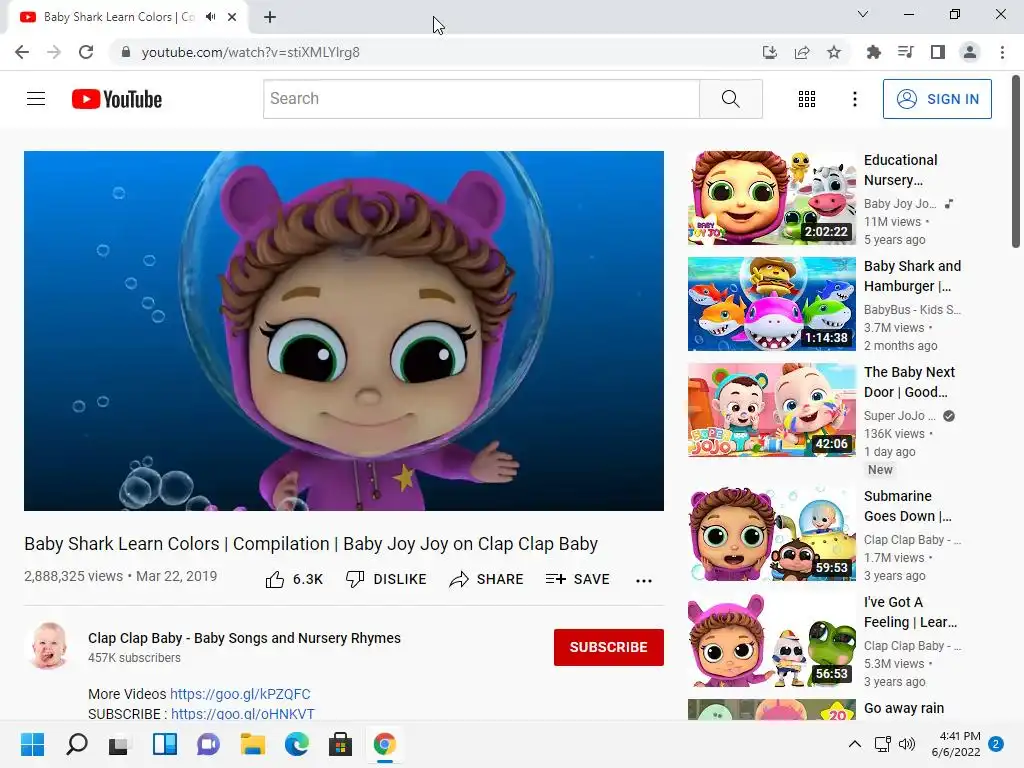Viewport: 1024px width, 768px height.
Task: Select the Baby Shark Learn Colors tab
Action: 118,17
